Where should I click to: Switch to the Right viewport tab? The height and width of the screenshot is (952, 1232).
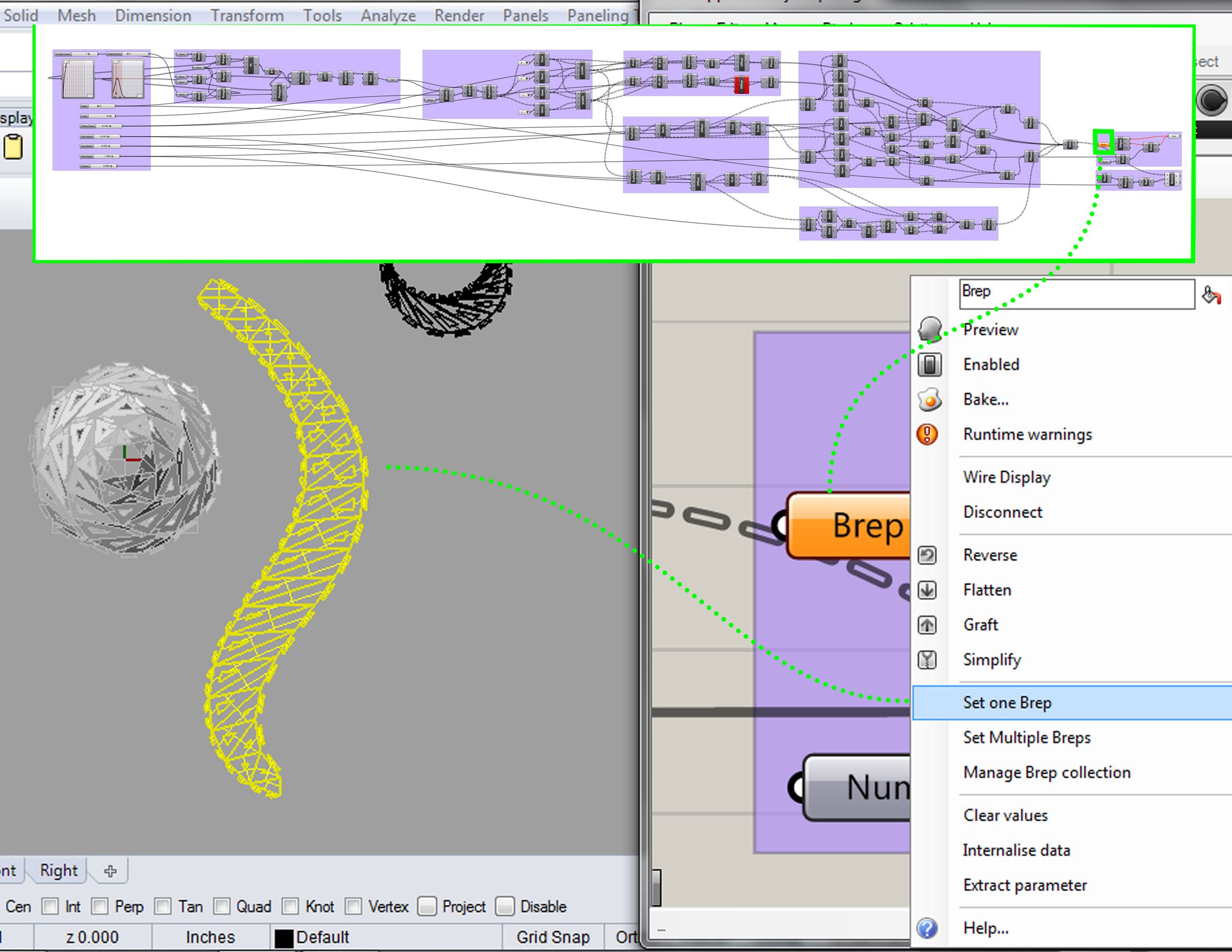59,870
